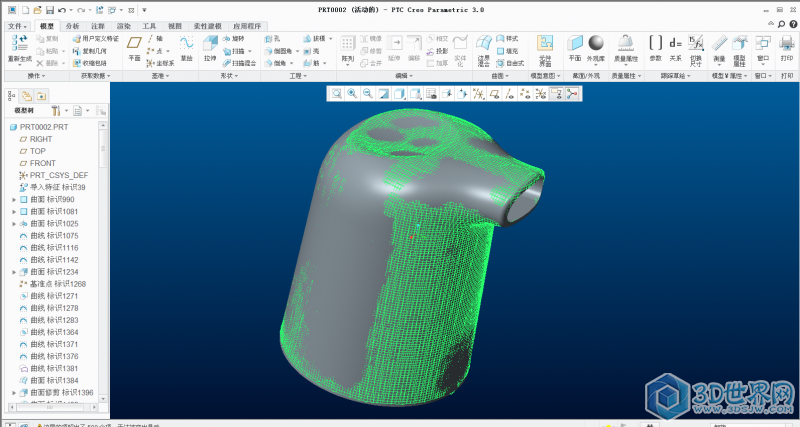
Task: Click Refit icon in graphics toolbar
Action: tap(336, 93)
